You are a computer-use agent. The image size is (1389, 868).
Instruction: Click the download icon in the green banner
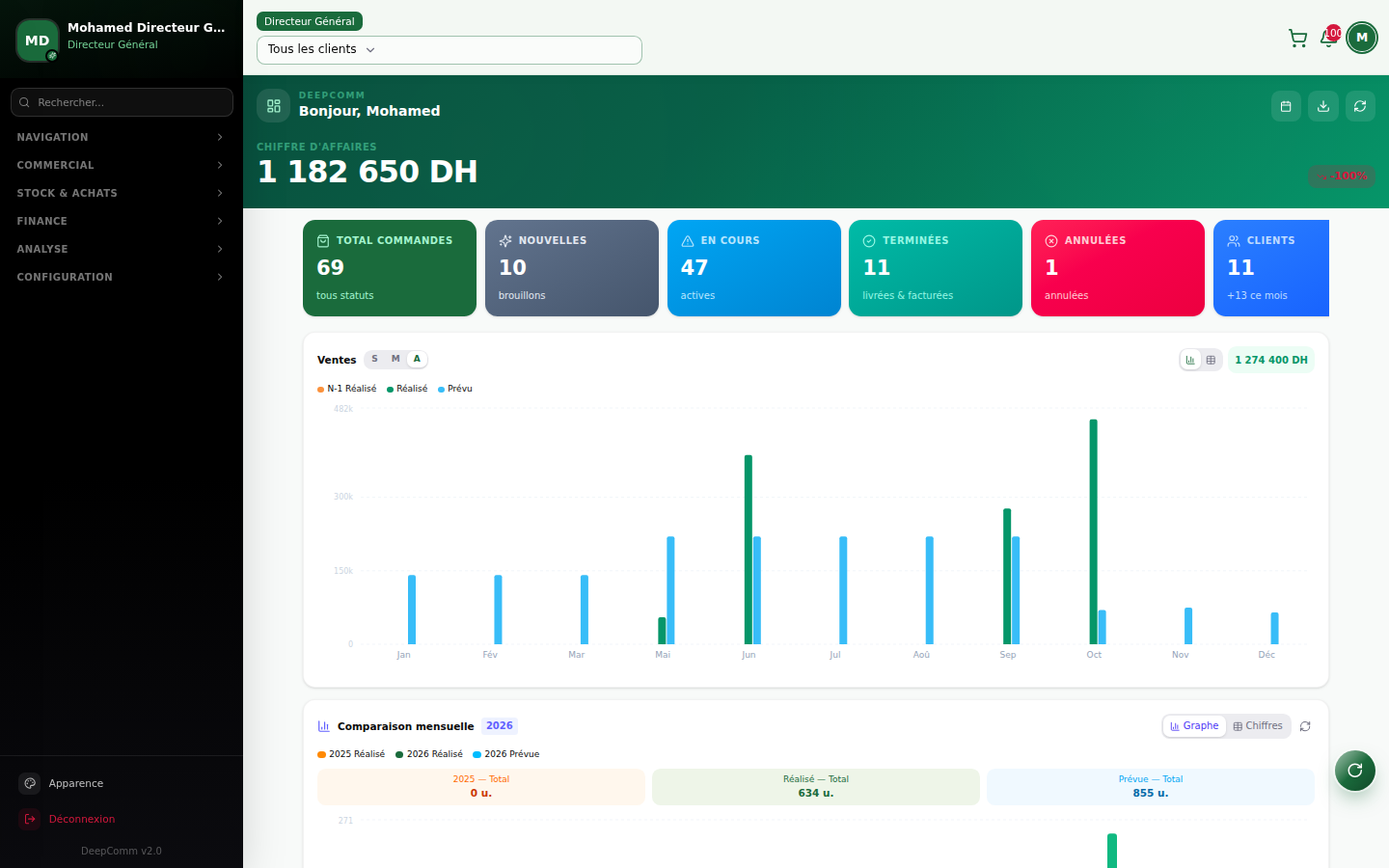[1323, 106]
